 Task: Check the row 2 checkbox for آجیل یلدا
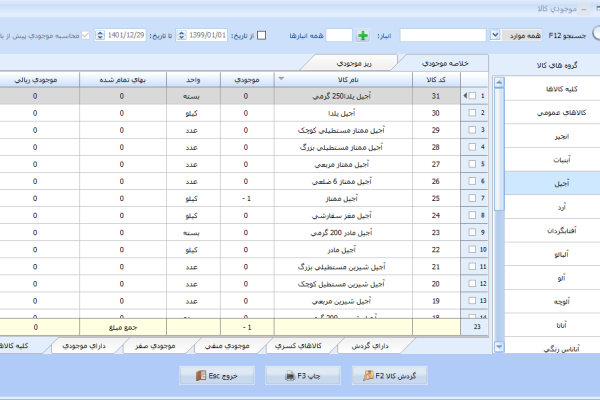click(473, 113)
